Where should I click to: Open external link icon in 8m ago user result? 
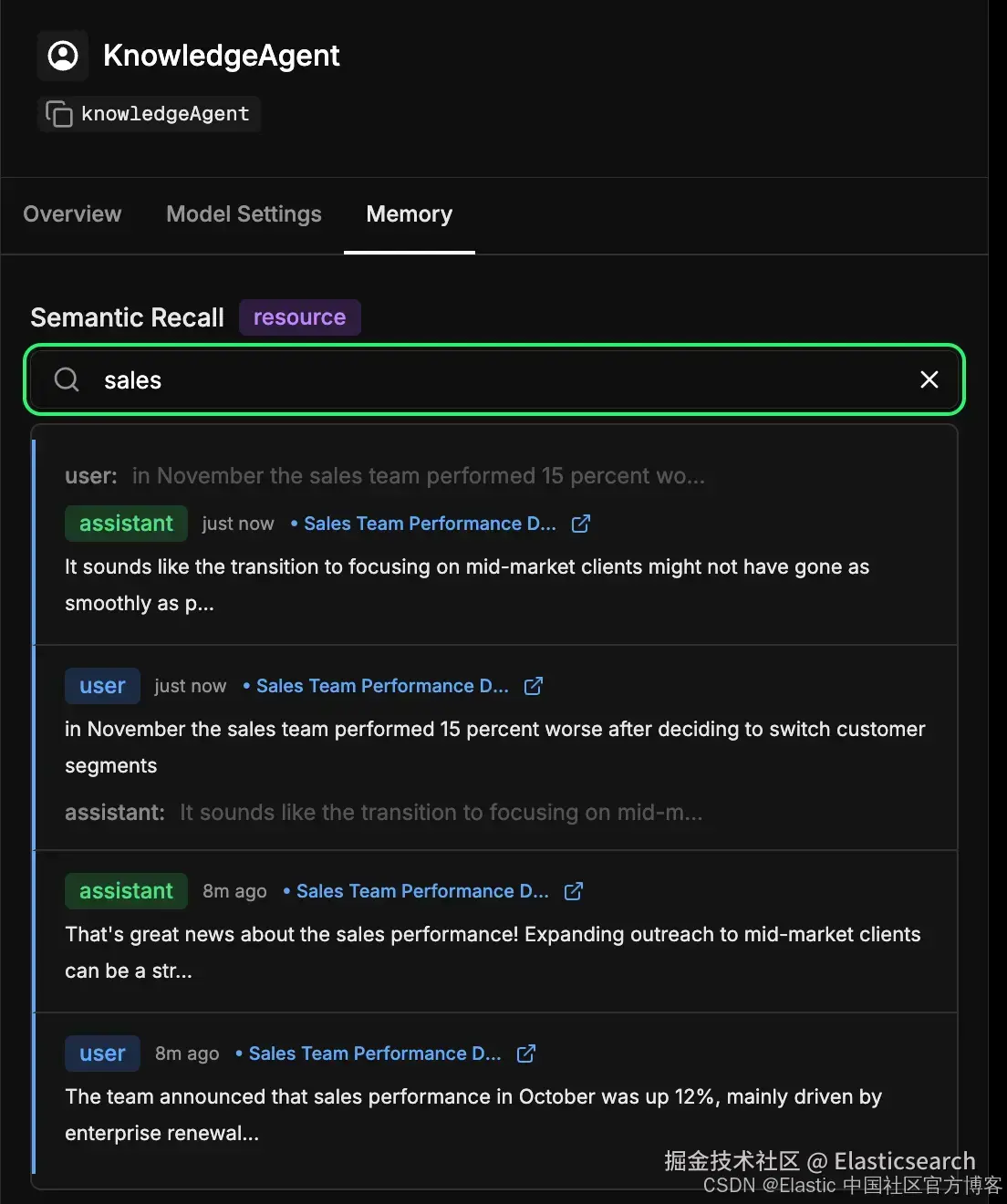click(526, 1053)
